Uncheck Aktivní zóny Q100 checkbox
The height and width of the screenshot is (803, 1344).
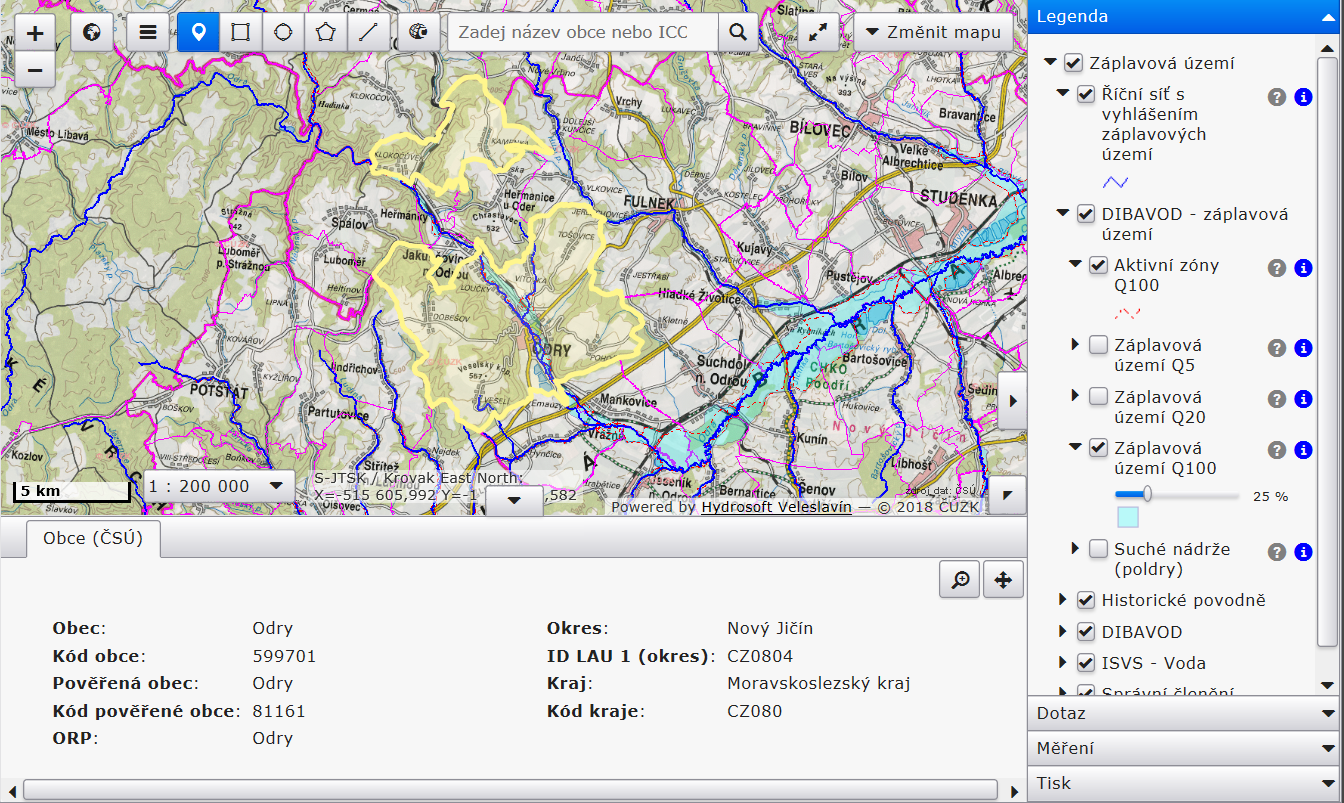[x=1098, y=266]
